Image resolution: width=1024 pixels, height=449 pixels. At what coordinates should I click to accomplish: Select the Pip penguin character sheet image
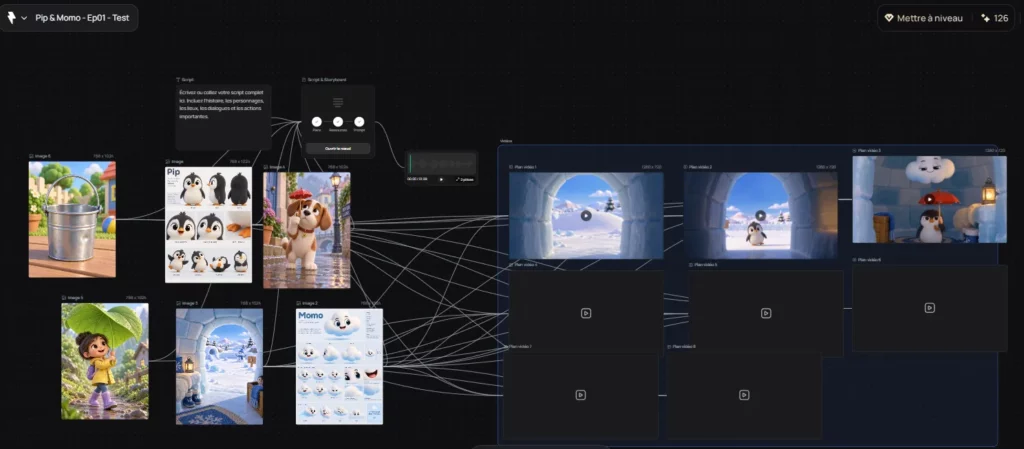tap(208, 224)
